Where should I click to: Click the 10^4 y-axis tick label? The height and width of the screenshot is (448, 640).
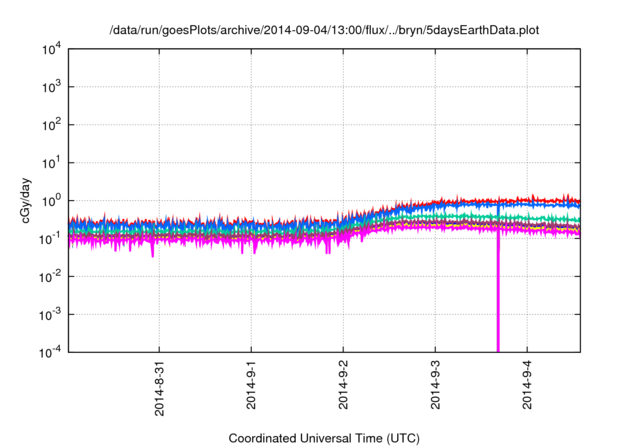[51, 50]
